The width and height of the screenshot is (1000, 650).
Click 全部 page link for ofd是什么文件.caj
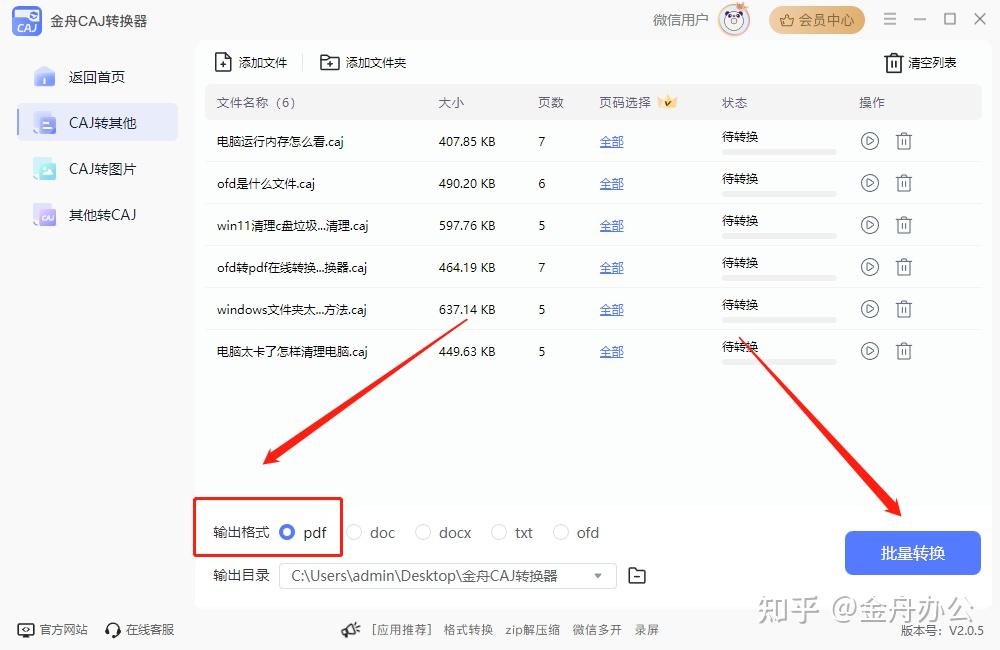tap(611, 184)
